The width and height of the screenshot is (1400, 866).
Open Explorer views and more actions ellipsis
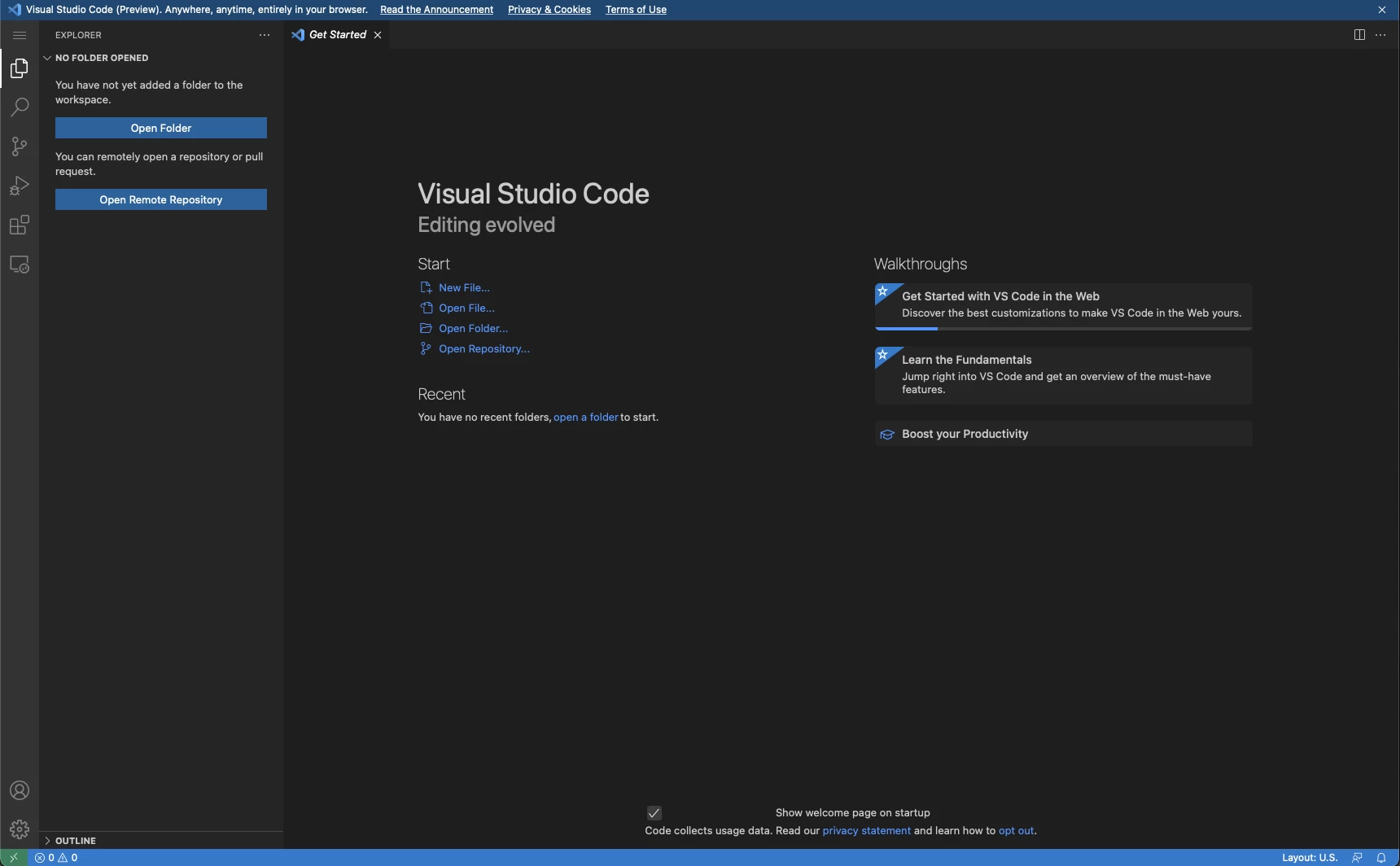point(265,35)
